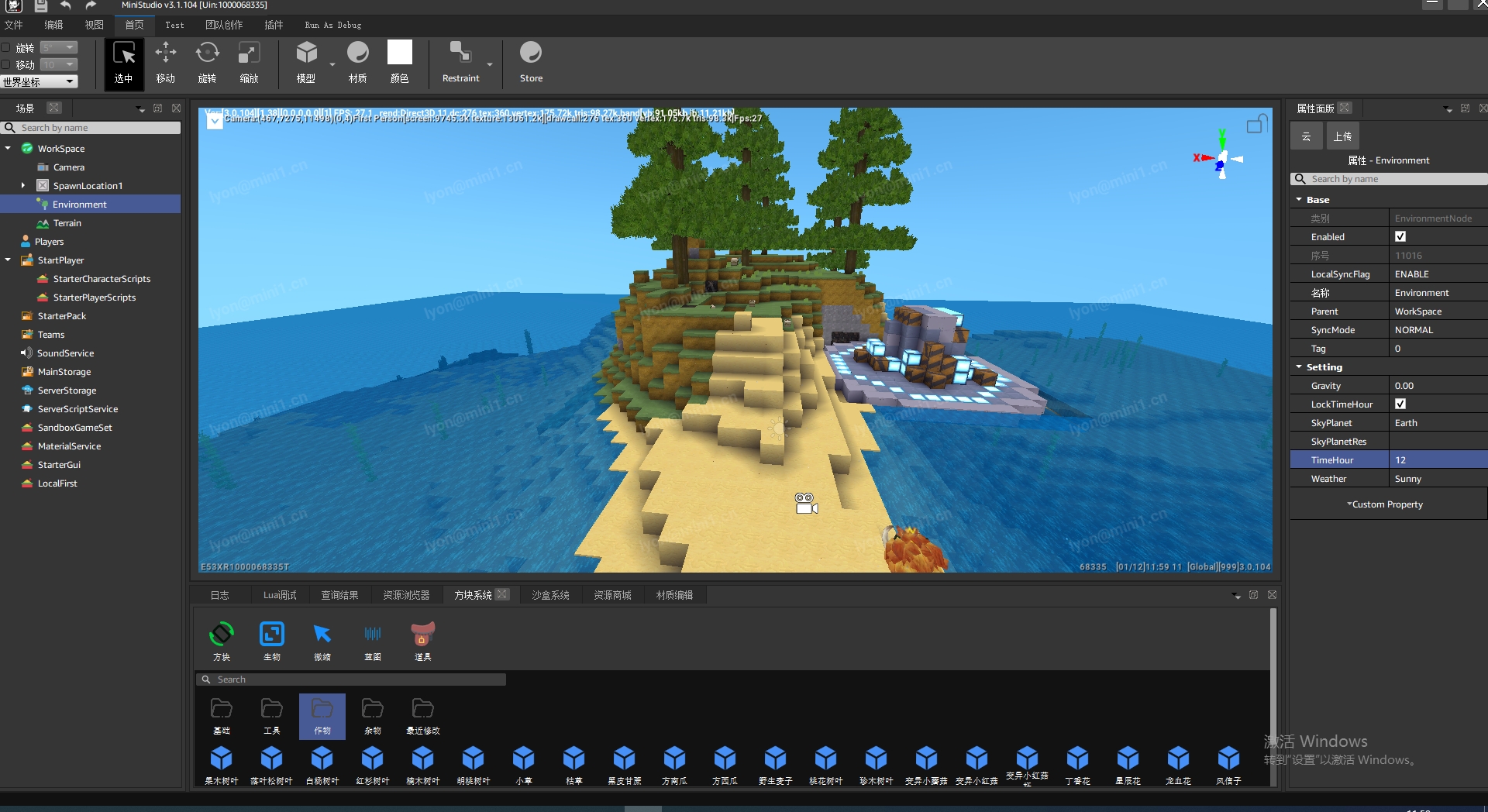1488x812 pixels.
Task: Switch to the 团队创作 tab
Action: click(224, 25)
